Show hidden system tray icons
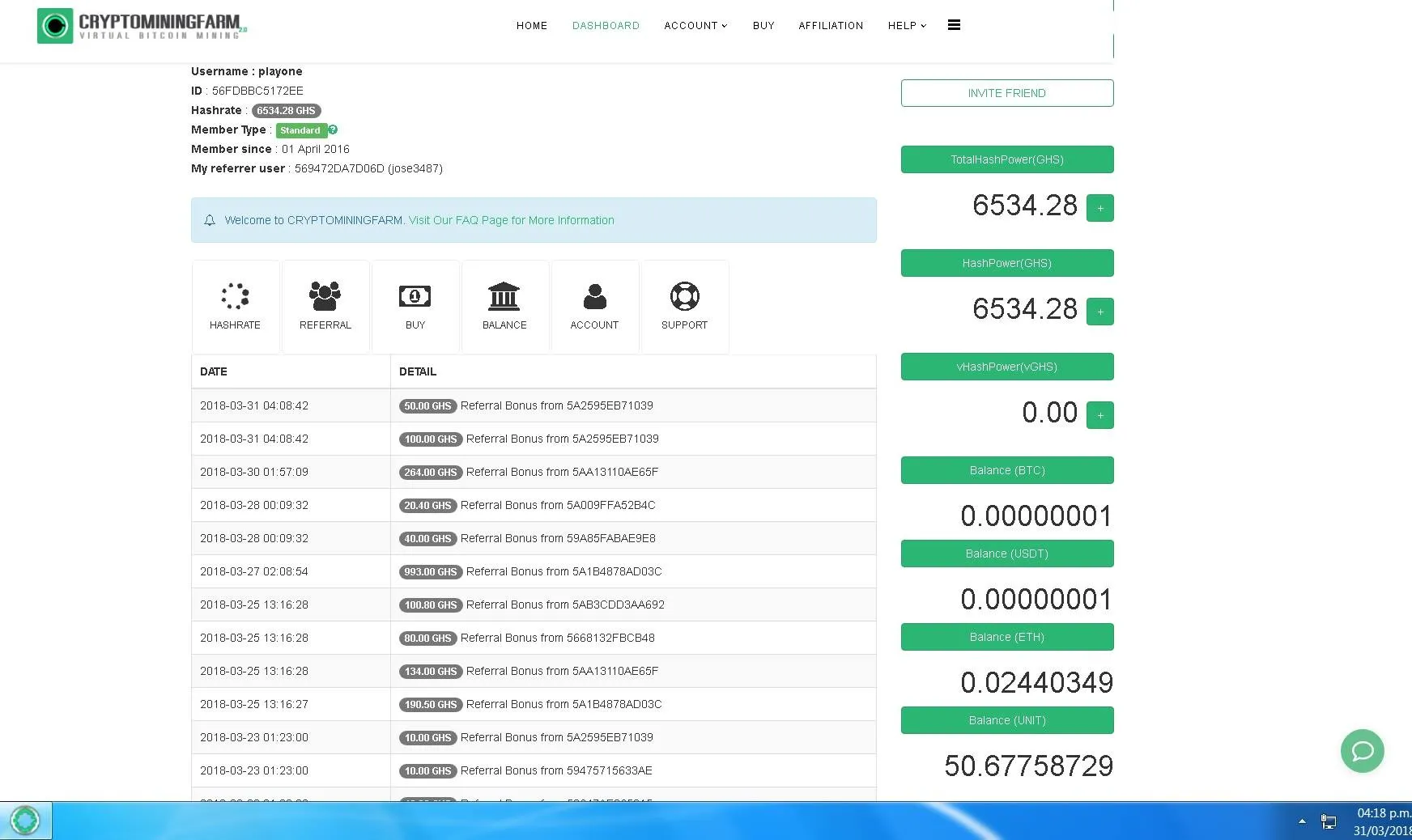This screenshot has width=1412, height=840. (1302, 821)
